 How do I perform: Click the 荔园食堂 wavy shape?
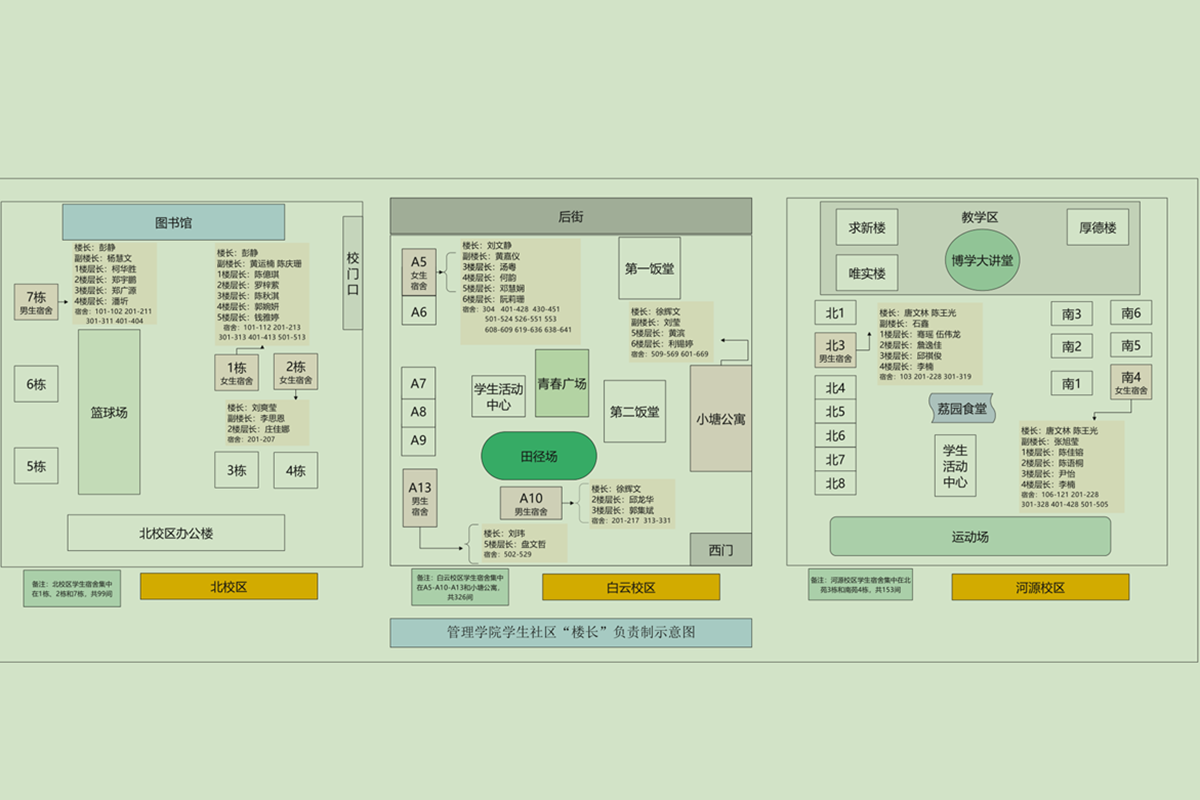tap(962, 408)
